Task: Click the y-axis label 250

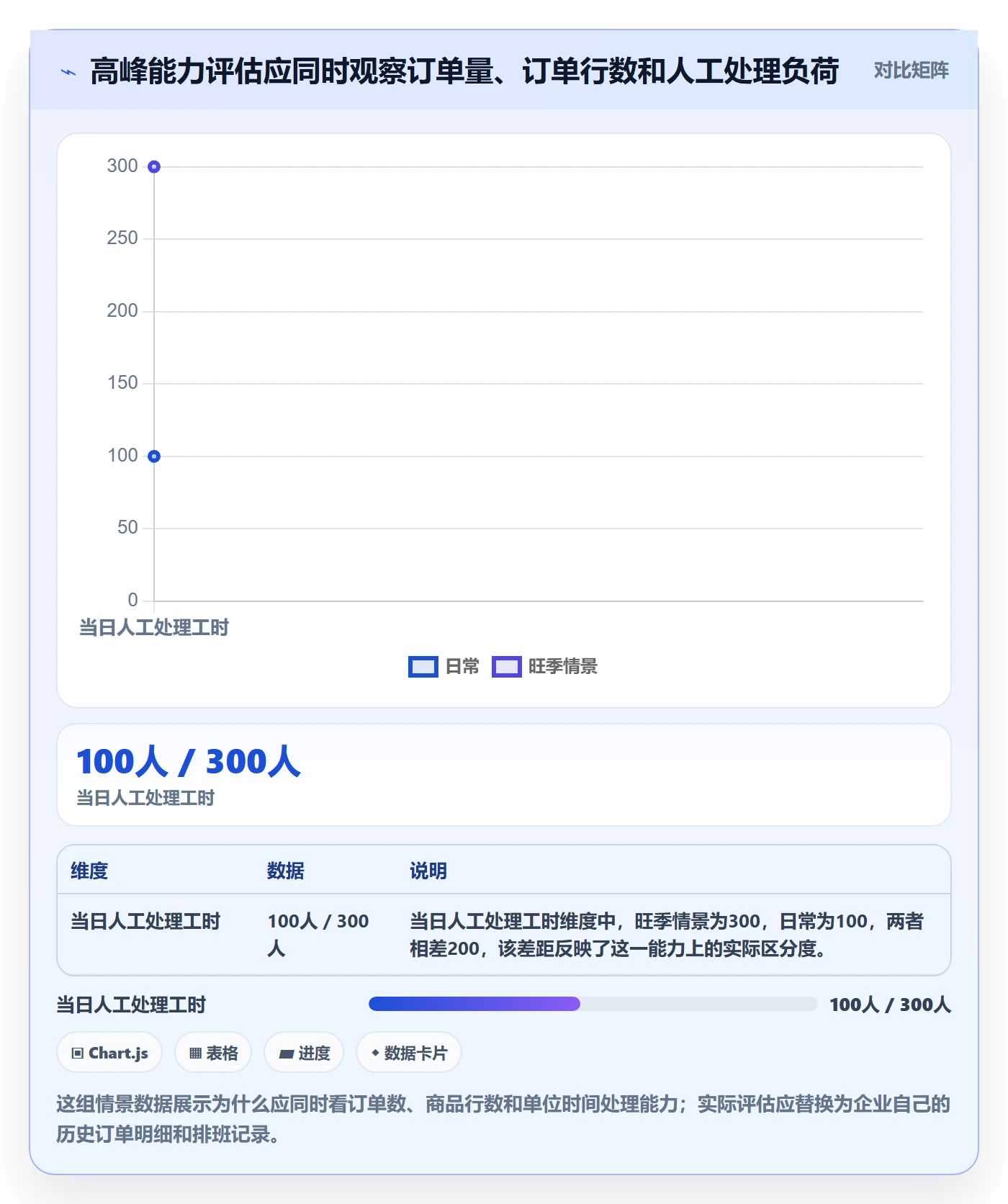Action: click(x=122, y=238)
